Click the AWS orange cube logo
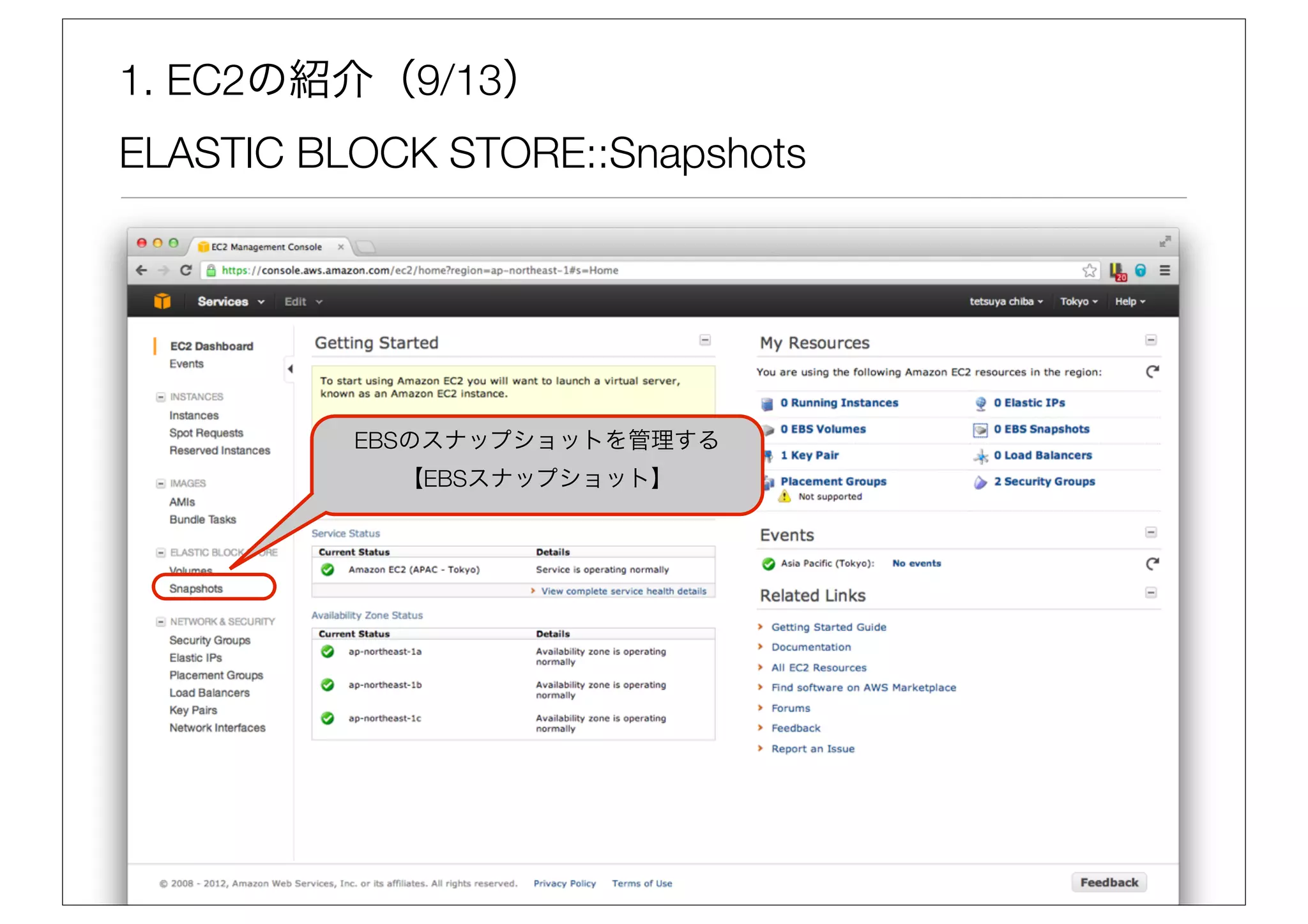Image resolution: width=1308 pixels, height=924 pixels. pyautogui.click(x=162, y=301)
